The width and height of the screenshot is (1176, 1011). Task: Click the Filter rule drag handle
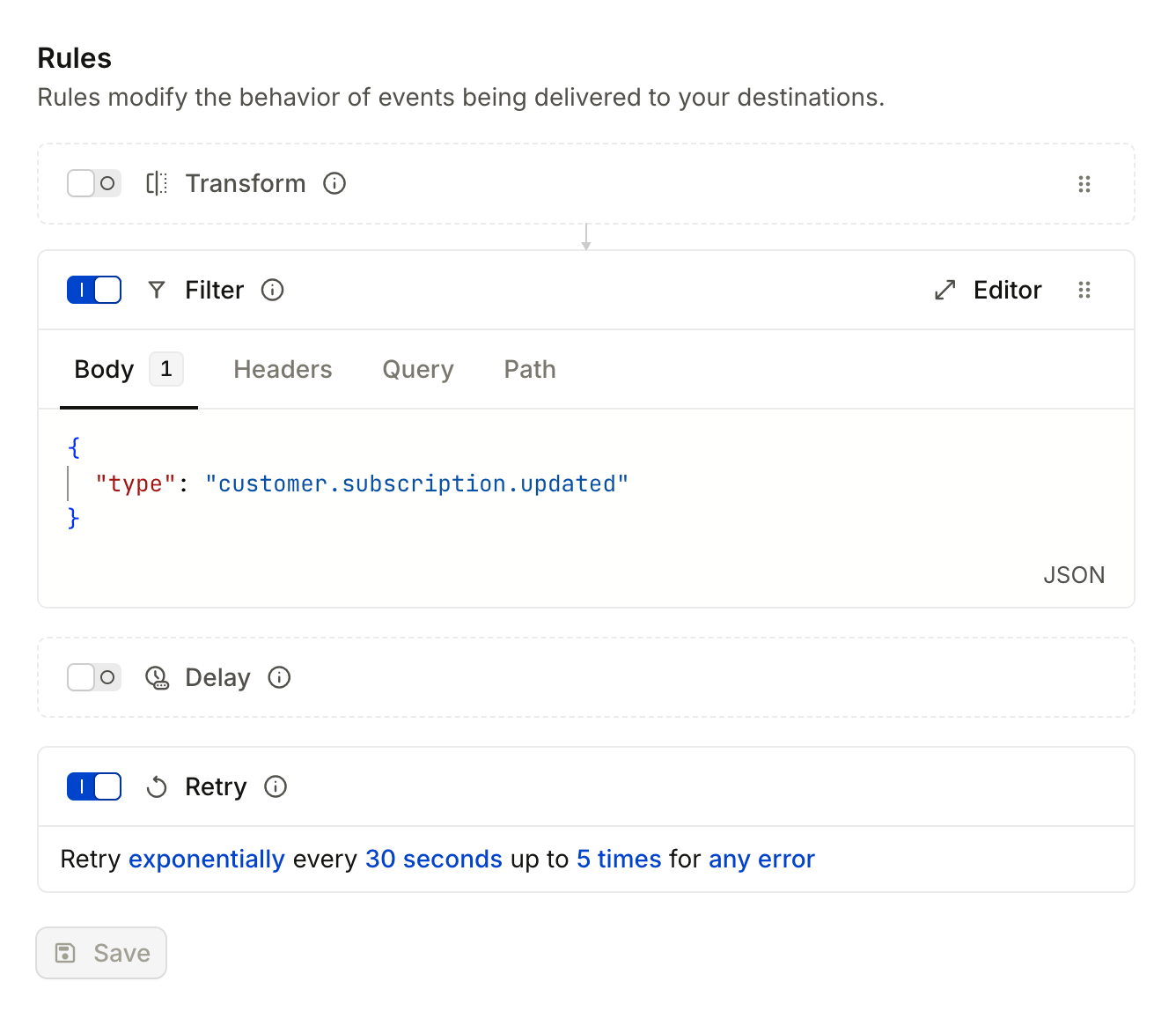click(1084, 290)
